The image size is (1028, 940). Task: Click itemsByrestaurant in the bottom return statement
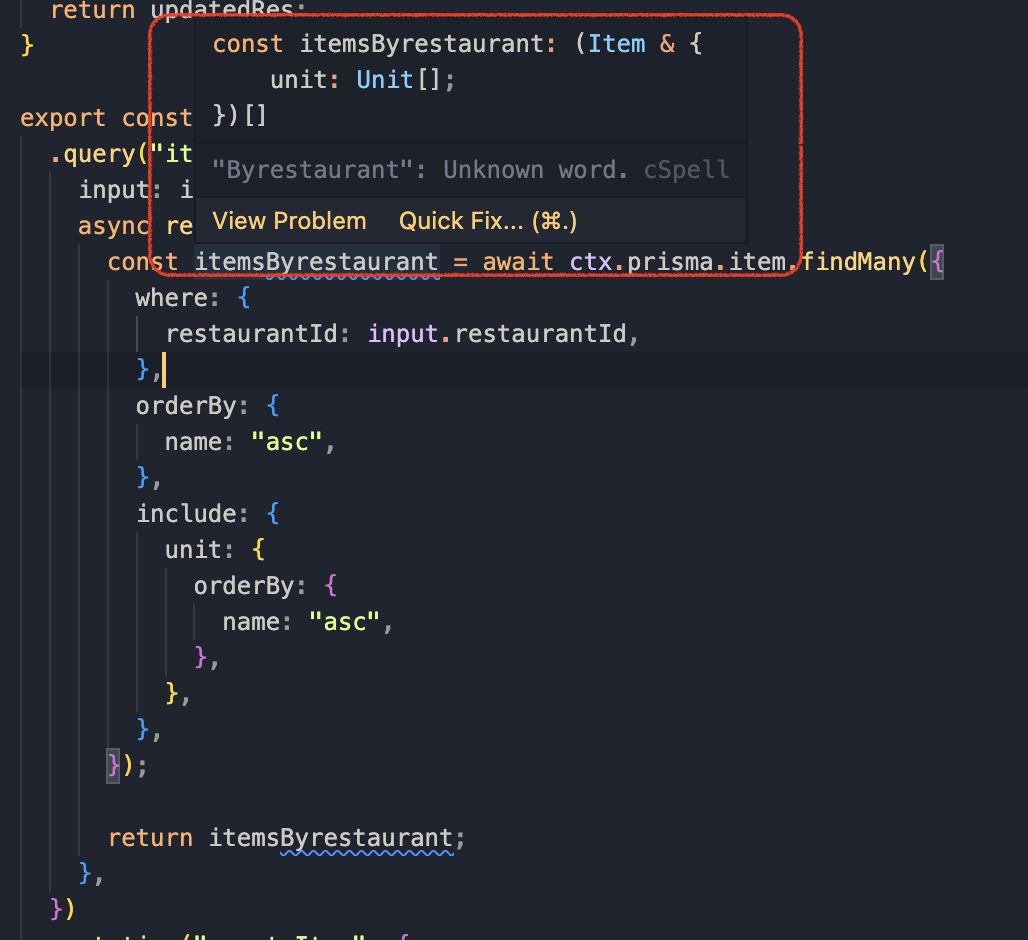coord(330,837)
